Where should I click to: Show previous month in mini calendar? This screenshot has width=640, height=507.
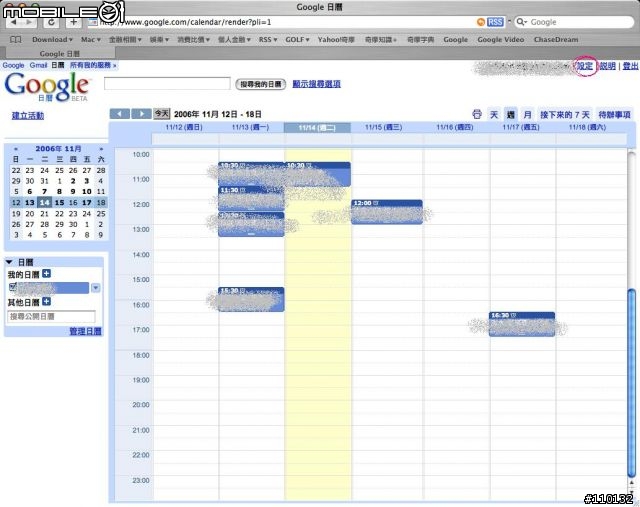[16, 149]
